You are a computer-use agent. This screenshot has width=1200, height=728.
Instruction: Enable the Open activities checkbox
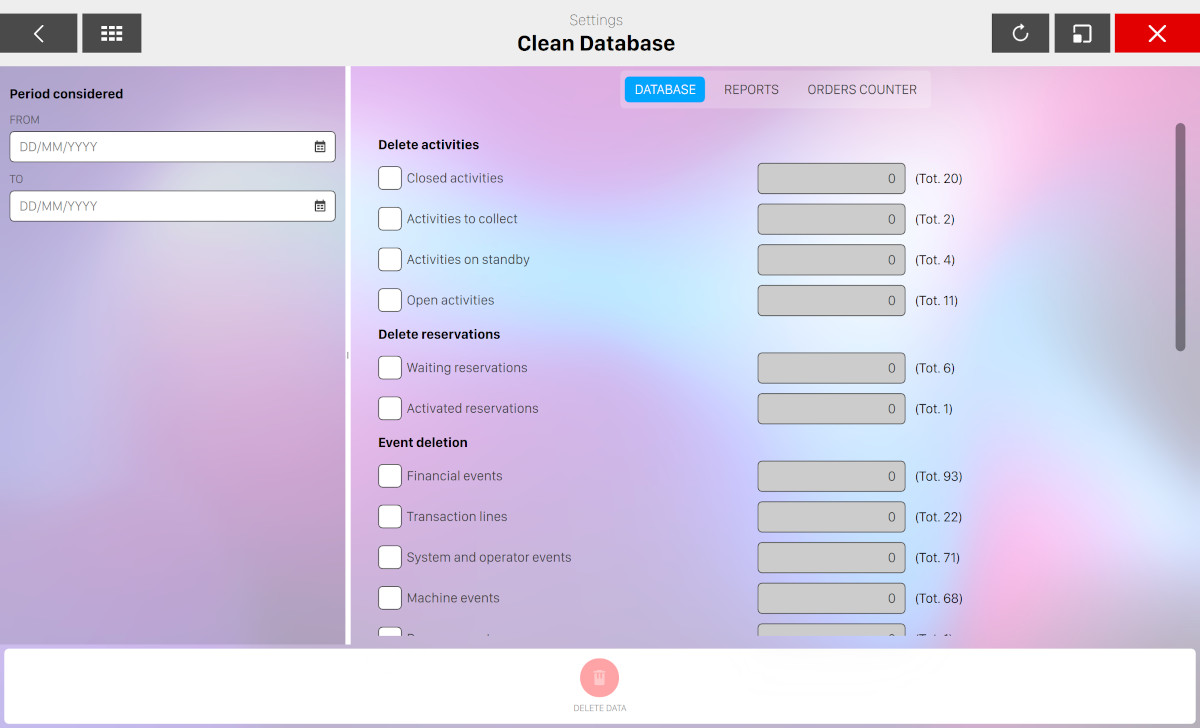(x=390, y=300)
